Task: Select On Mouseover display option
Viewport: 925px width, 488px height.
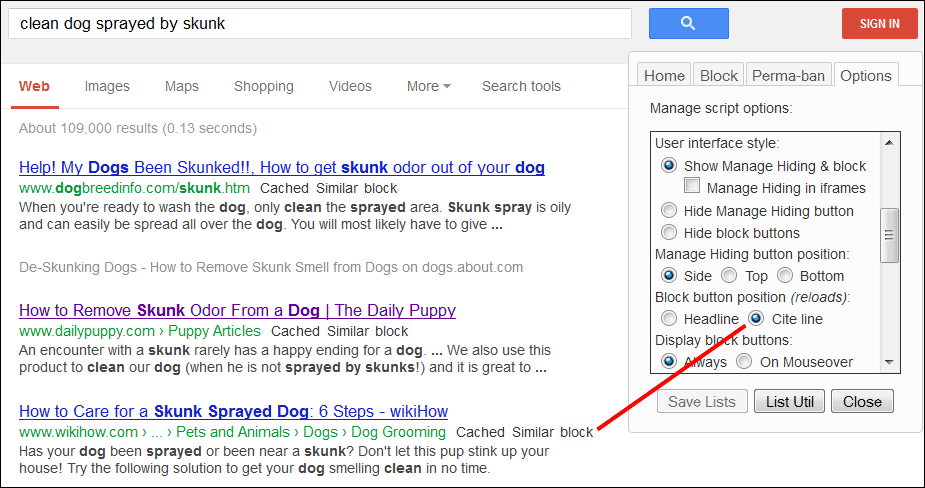Action: [744, 361]
